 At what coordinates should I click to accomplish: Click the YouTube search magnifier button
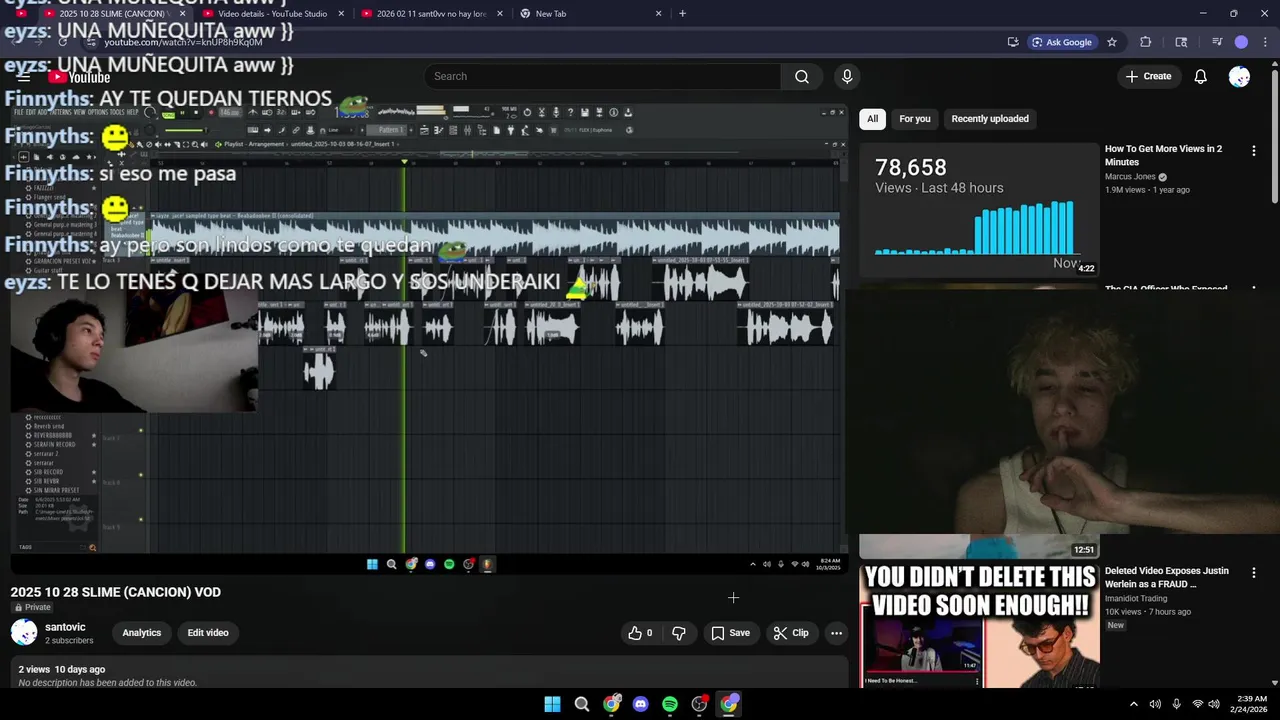tap(802, 76)
